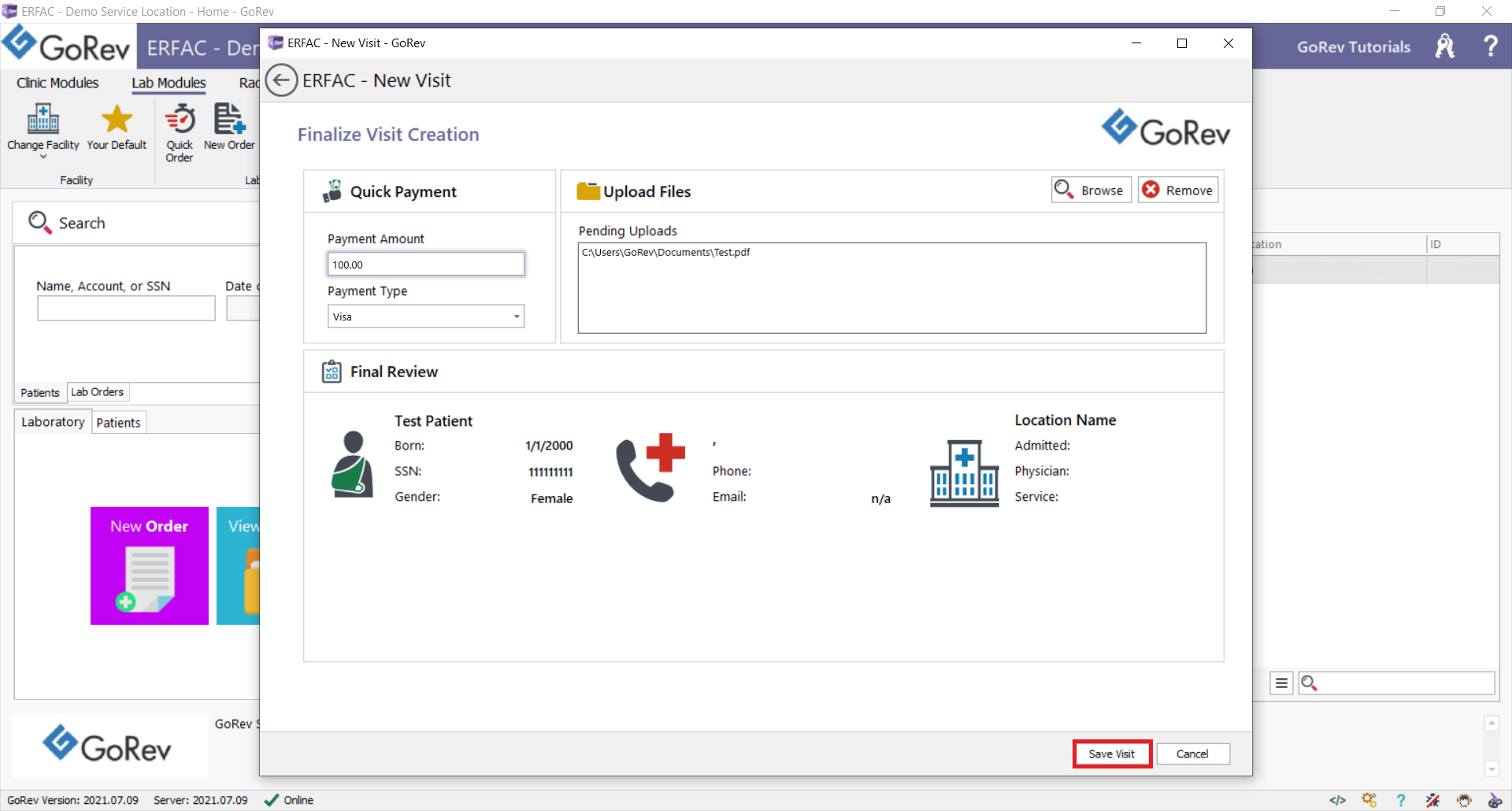Image resolution: width=1512 pixels, height=811 pixels.
Task: Click Browse to upload files
Action: click(x=1091, y=190)
